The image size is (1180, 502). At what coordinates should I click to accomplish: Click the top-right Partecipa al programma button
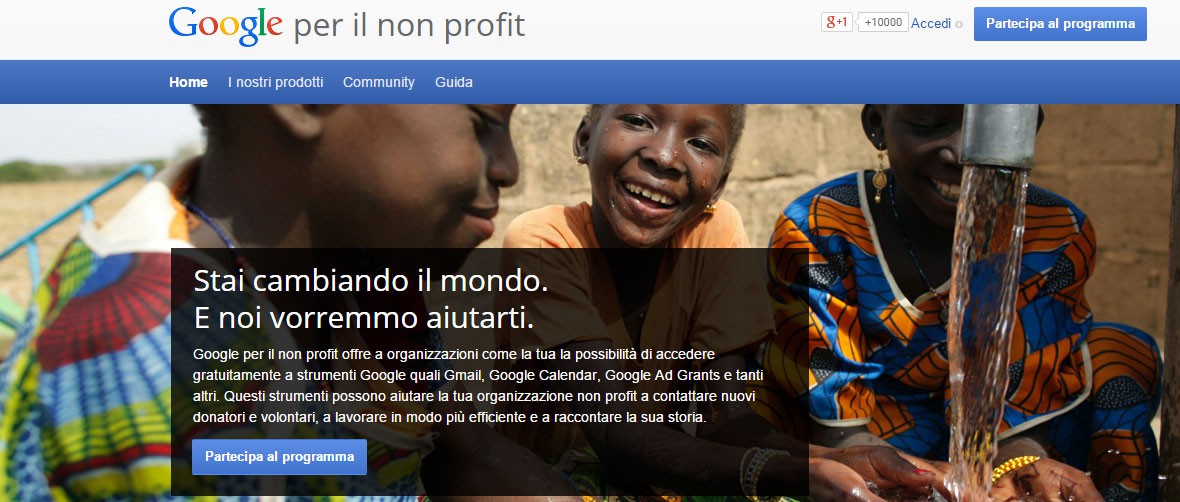pos(1060,24)
